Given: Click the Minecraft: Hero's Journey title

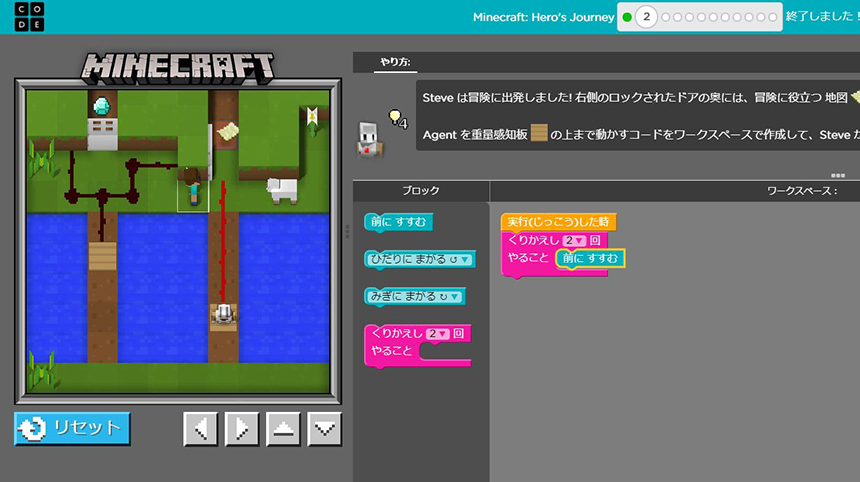Looking at the screenshot, I should 544,17.
